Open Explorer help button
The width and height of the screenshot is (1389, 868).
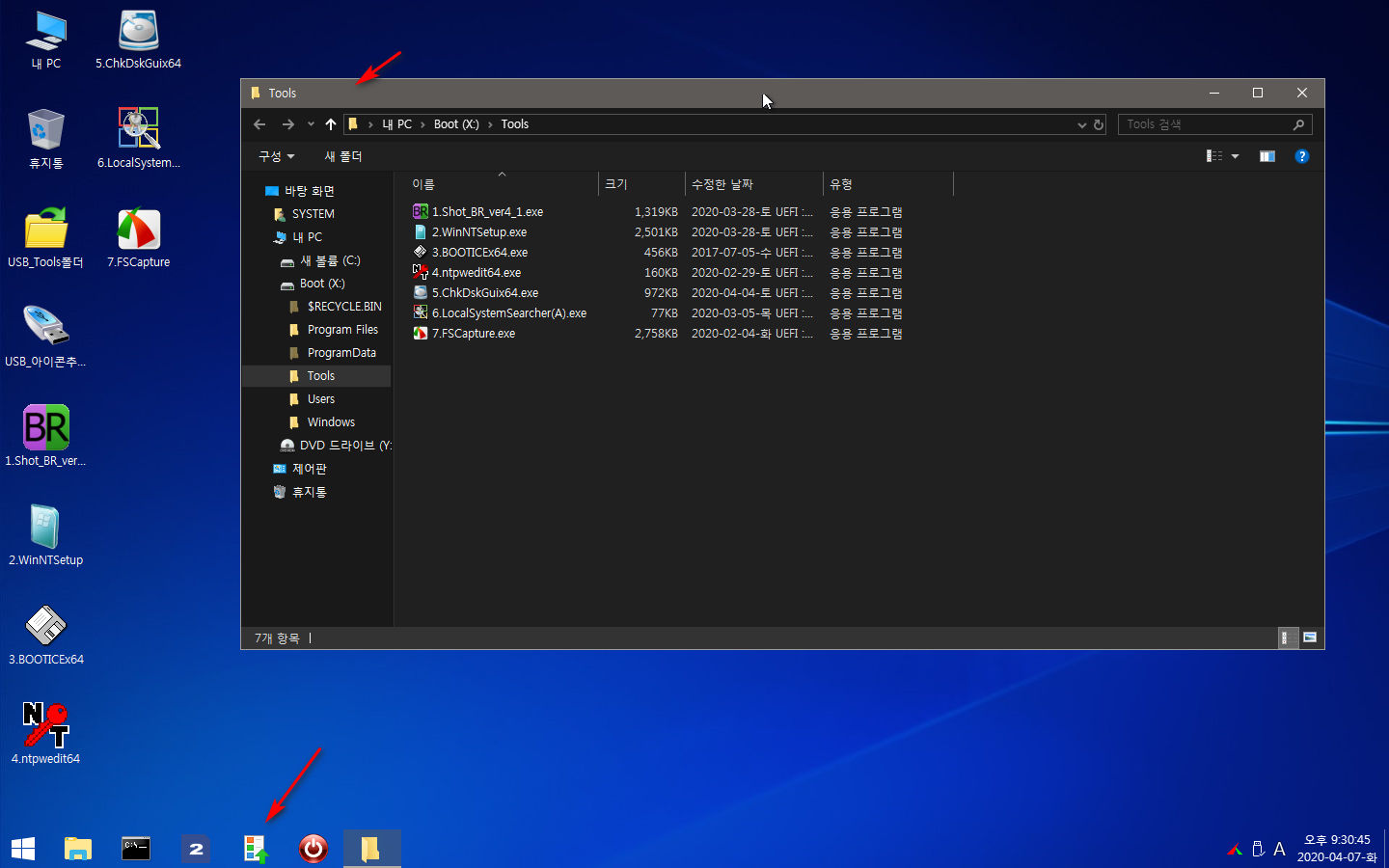[1302, 156]
